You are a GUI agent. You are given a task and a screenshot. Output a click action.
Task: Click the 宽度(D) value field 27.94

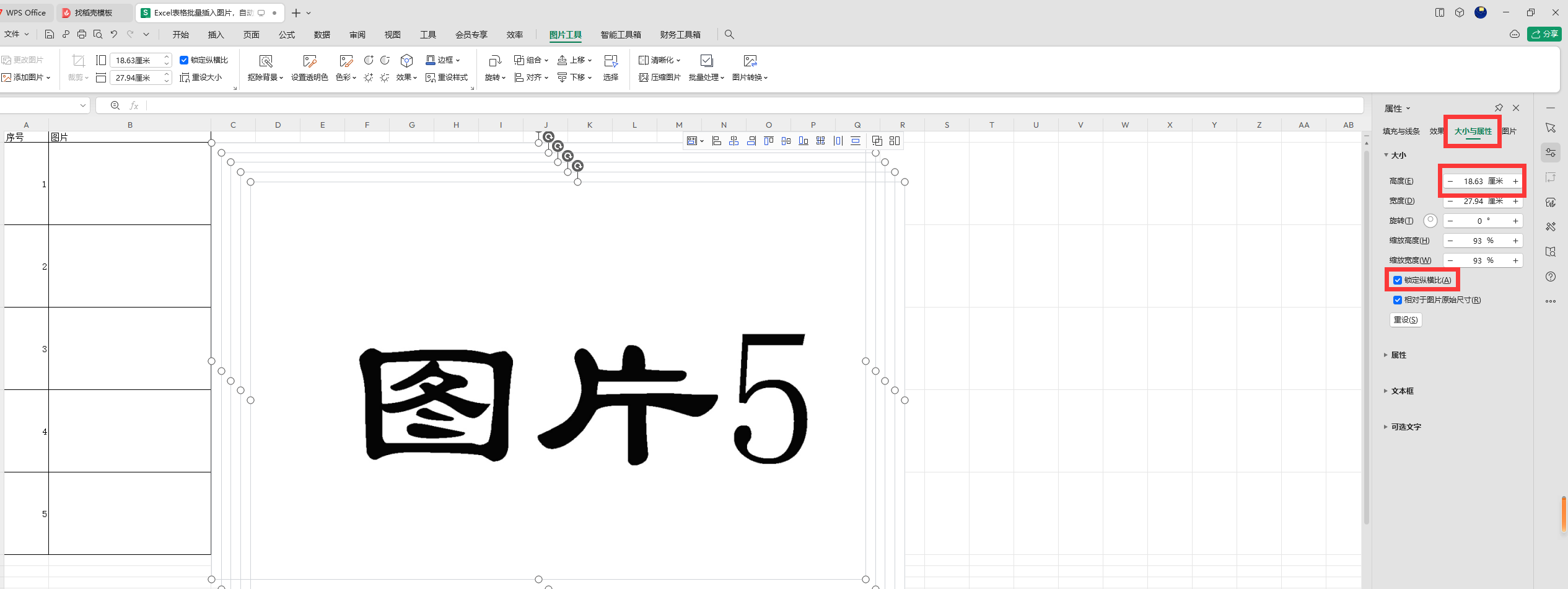coord(1483,201)
